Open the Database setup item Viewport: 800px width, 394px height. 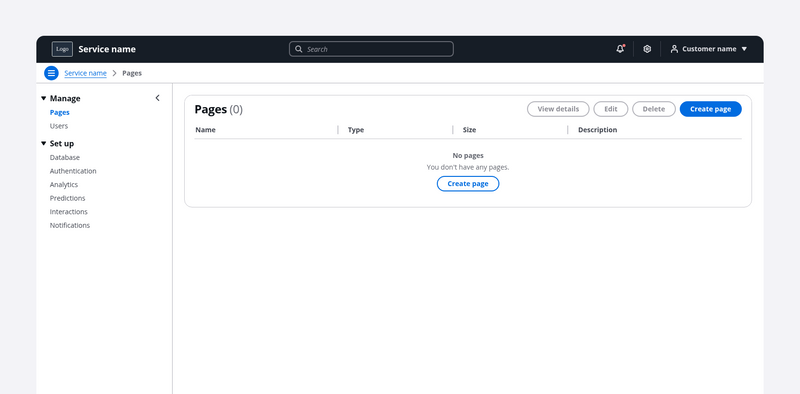(x=65, y=157)
